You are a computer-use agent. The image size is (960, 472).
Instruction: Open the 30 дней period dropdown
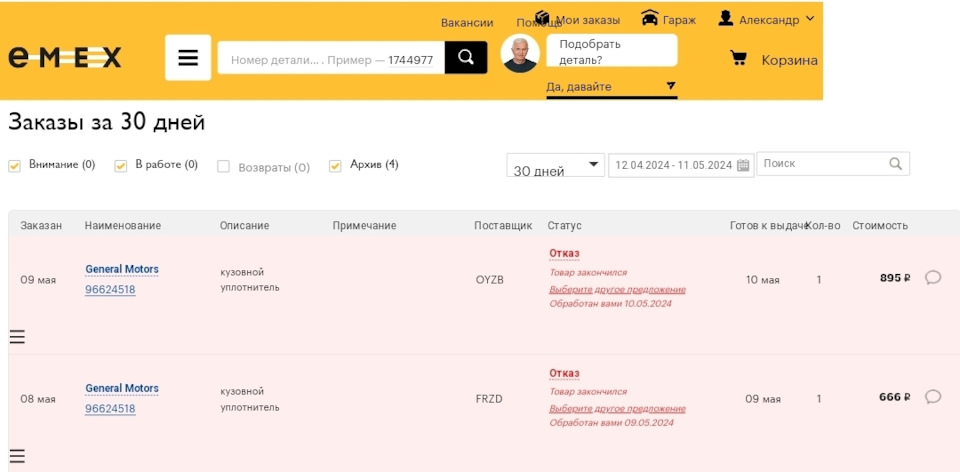pyautogui.click(x=555, y=166)
